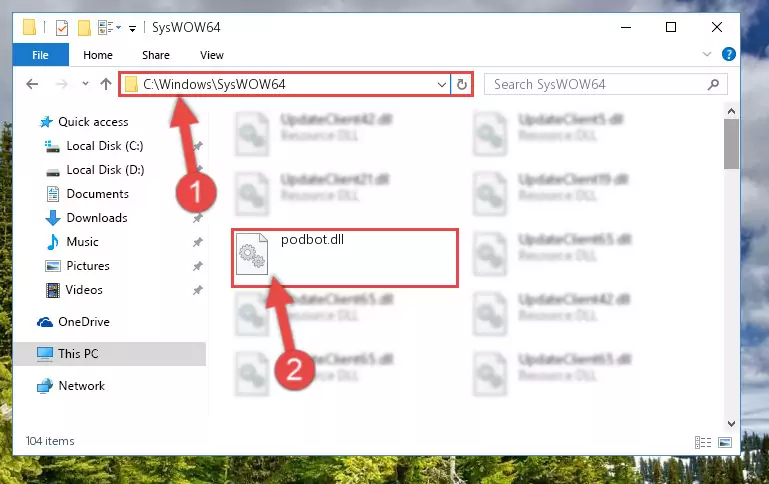
Task: Click the This PC monitor icon
Action: [45, 354]
